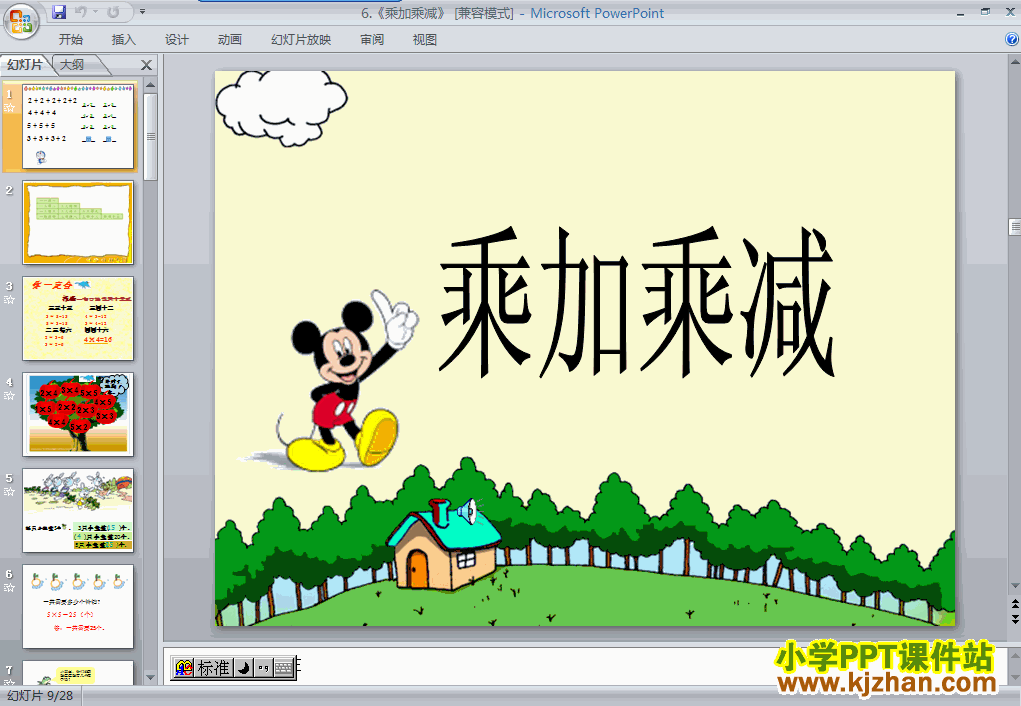
Task: Play animation star icon beside slide 4
Action: click(9, 396)
